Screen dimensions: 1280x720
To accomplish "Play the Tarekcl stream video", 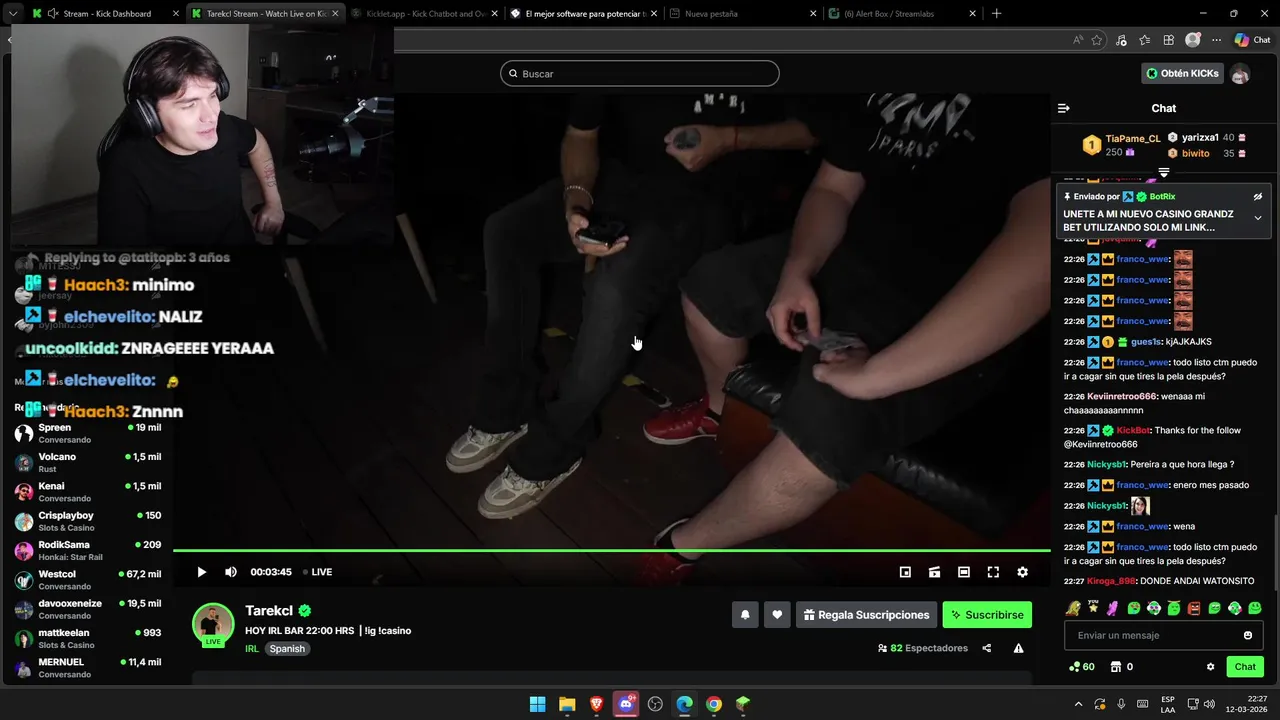I will tap(201, 572).
